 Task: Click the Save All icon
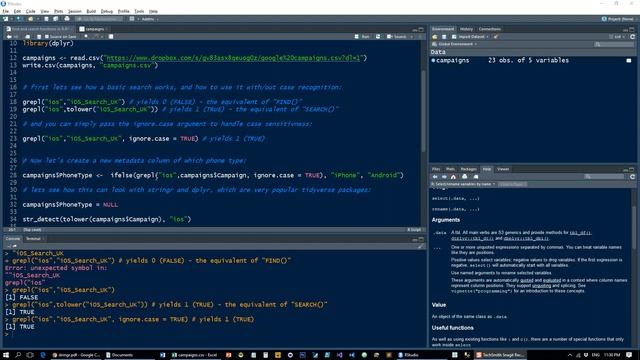[56, 19]
